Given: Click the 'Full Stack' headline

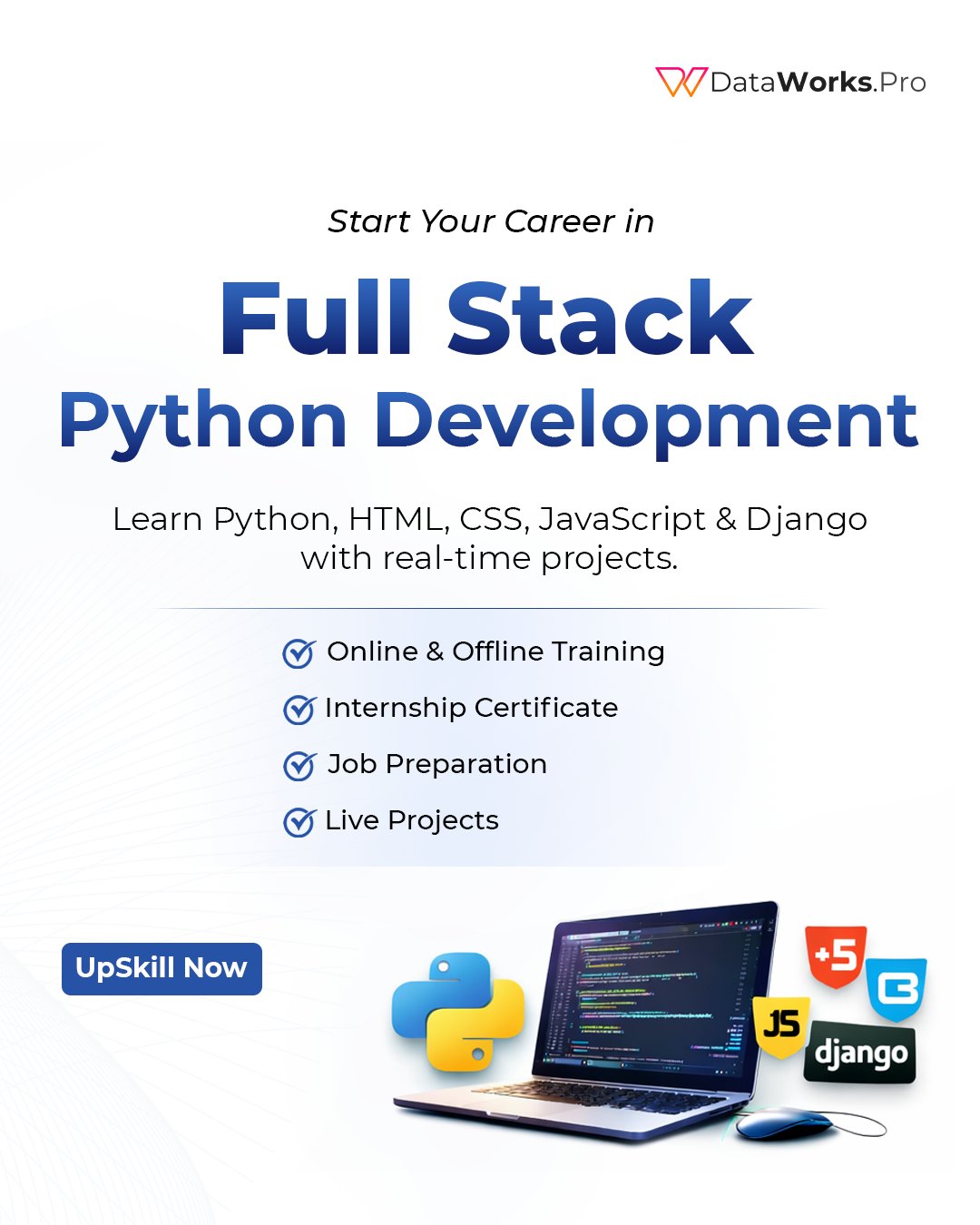Looking at the screenshot, I should [x=486, y=318].
